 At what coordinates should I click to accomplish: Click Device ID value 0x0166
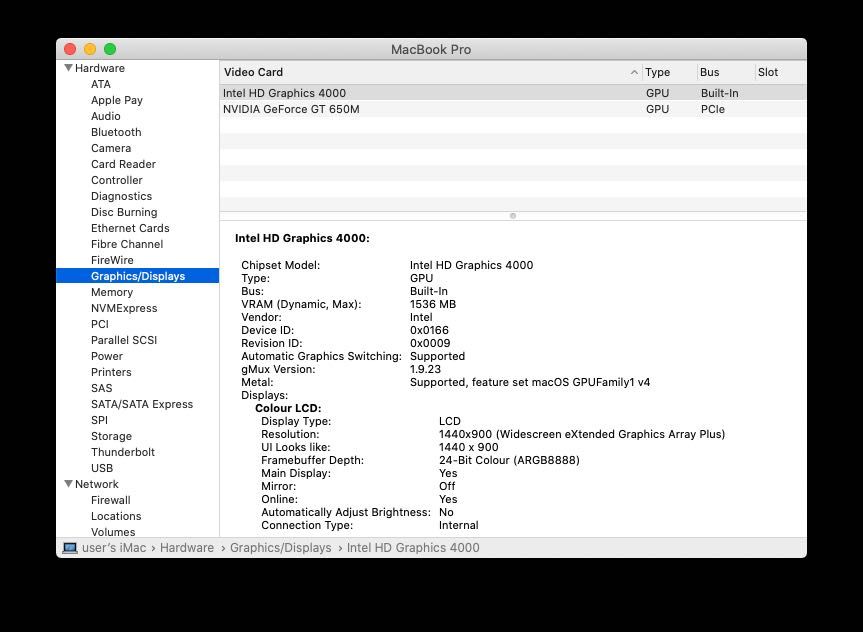[429, 330]
